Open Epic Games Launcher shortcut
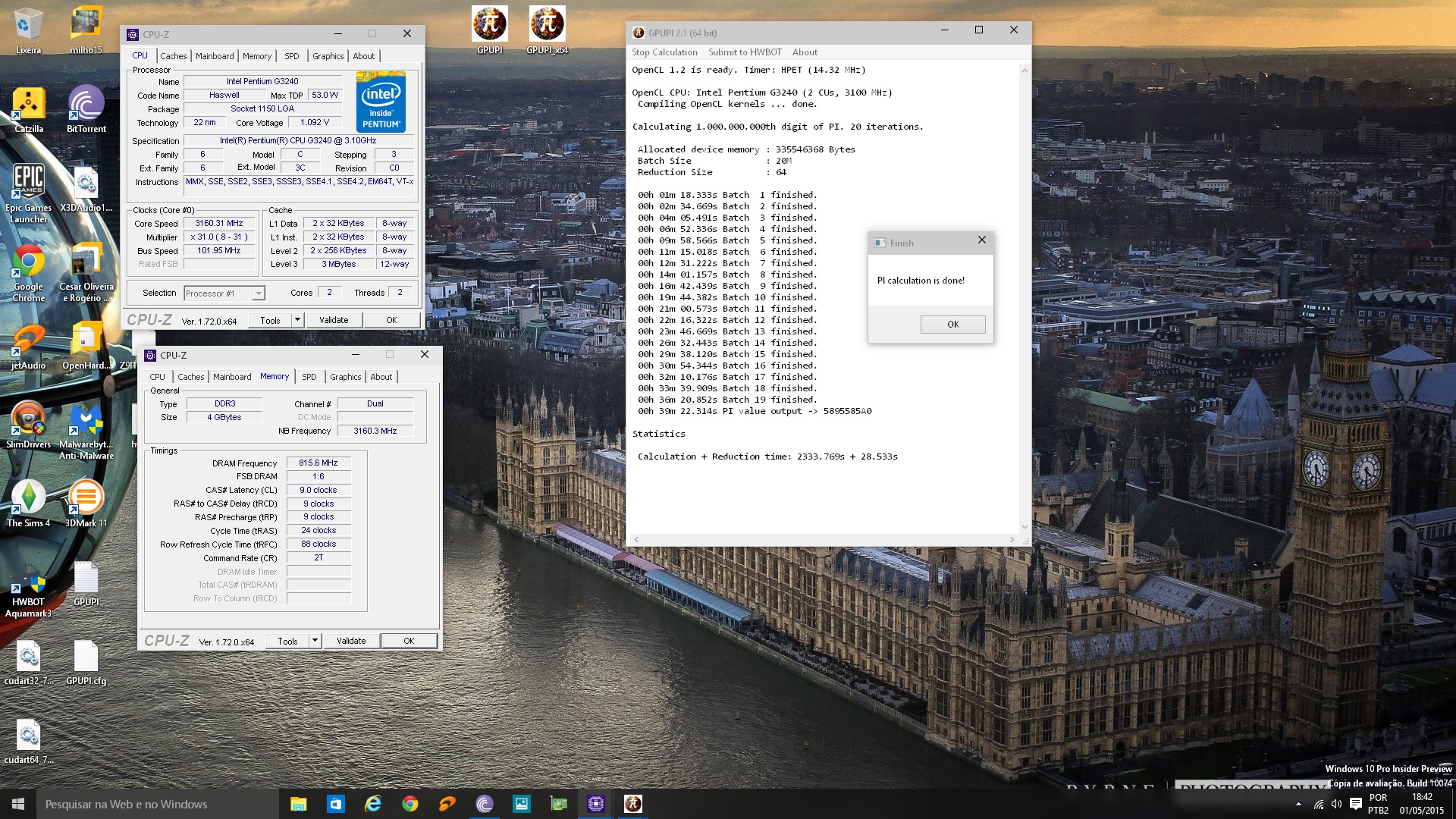Image resolution: width=1456 pixels, height=819 pixels. click(x=28, y=194)
